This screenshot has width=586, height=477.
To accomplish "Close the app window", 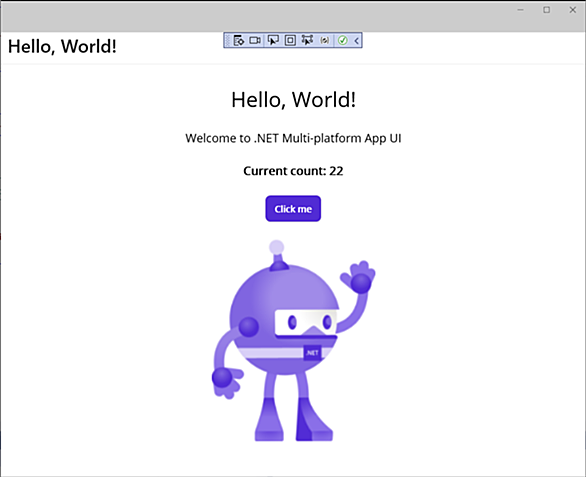I will coord(573,10).
